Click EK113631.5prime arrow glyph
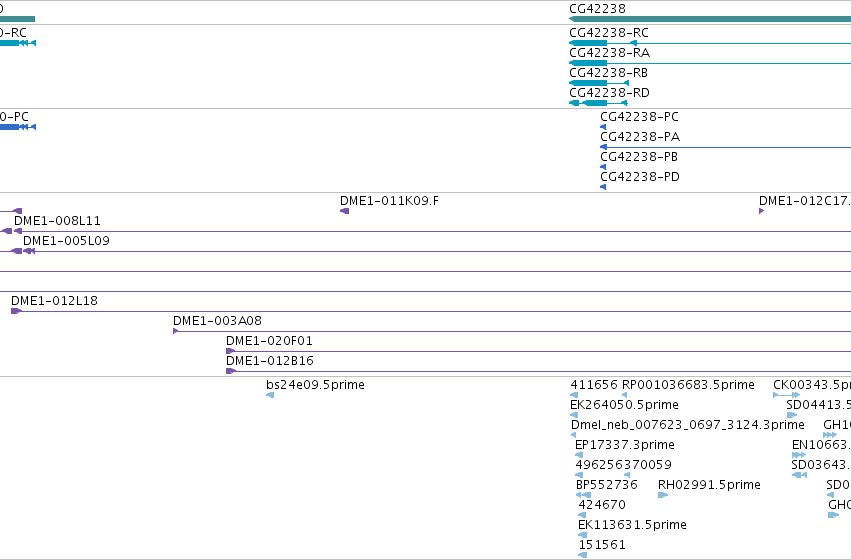 [583, 536]
